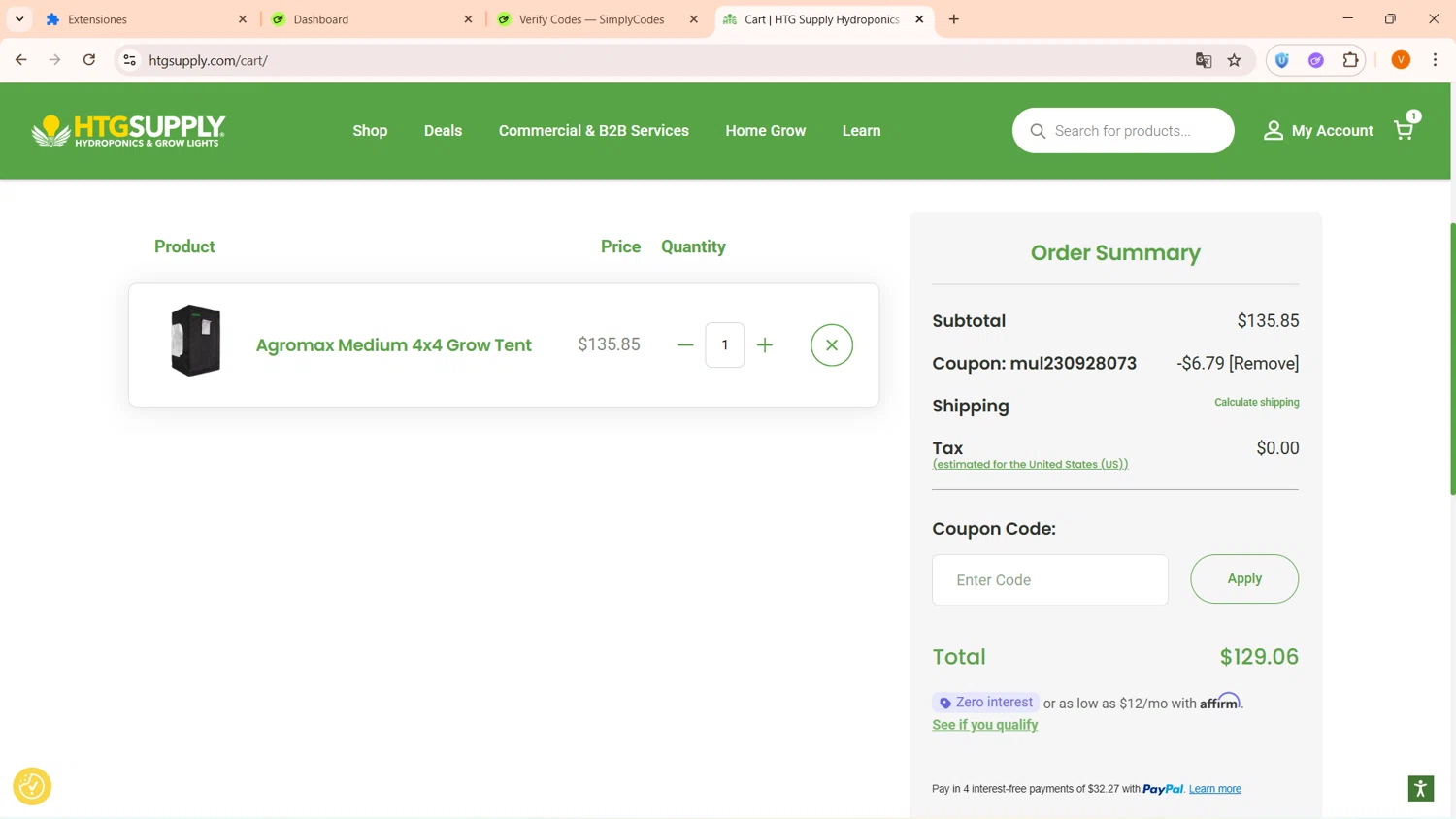Bookmark this page with the star
The image size is (1456, 819).
pos(1235,60)
